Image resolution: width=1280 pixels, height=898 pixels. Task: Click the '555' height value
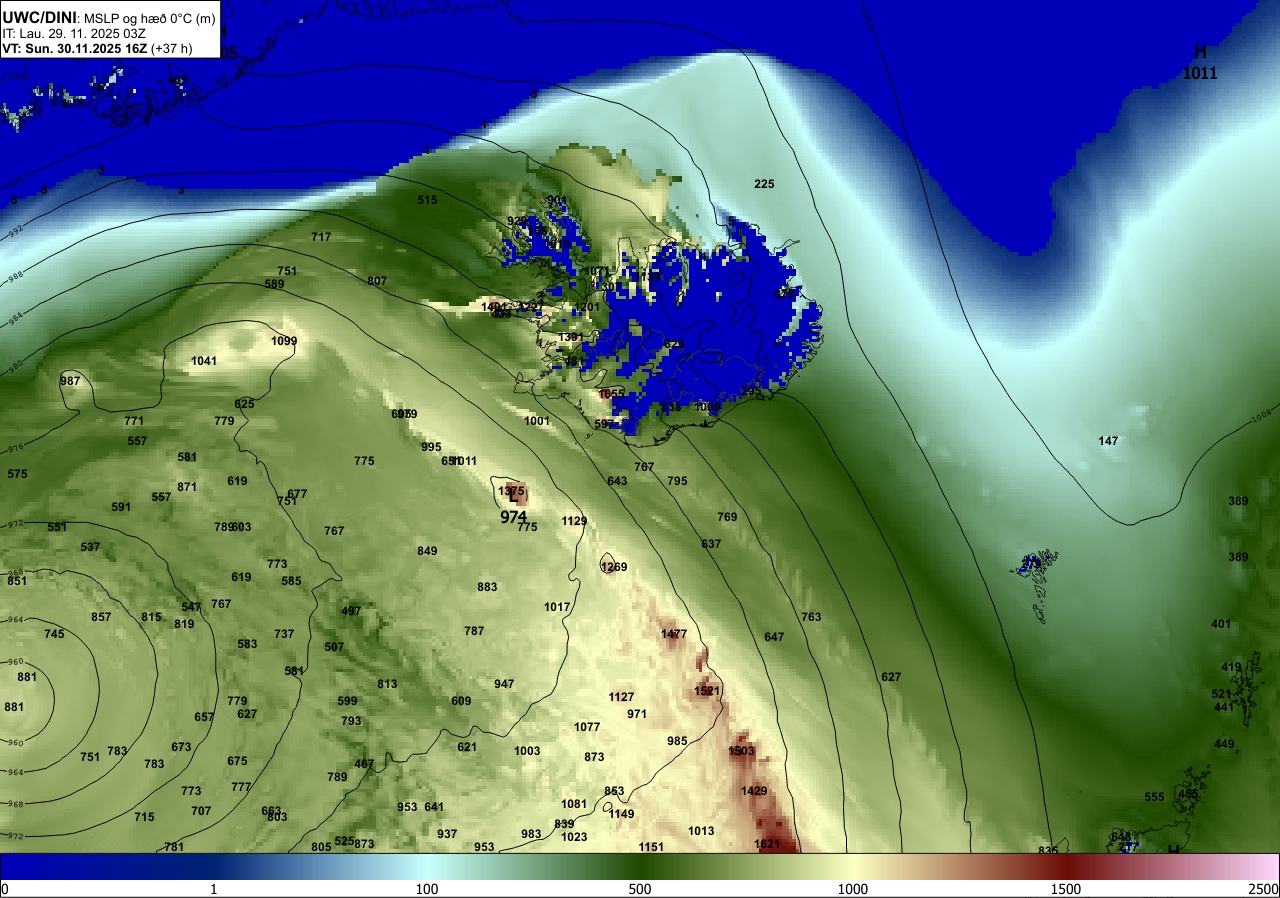1154,797
